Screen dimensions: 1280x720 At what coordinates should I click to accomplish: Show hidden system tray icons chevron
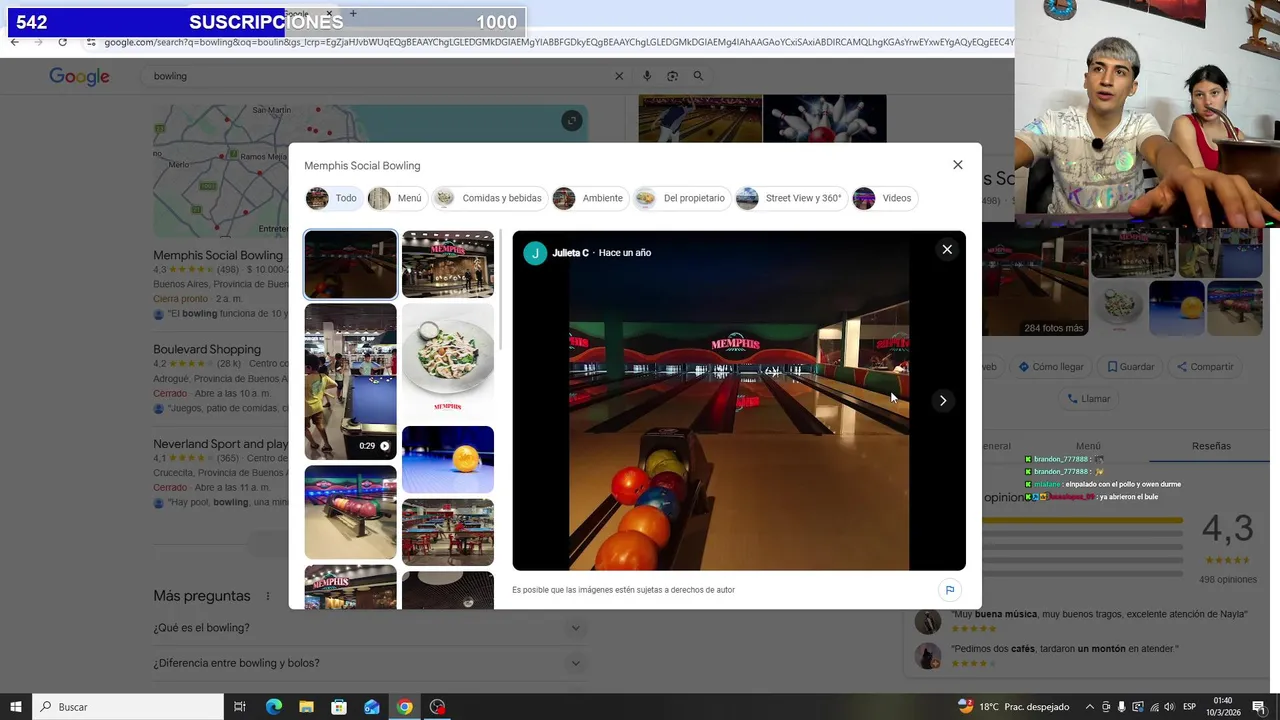click(x=1090, y=707)
